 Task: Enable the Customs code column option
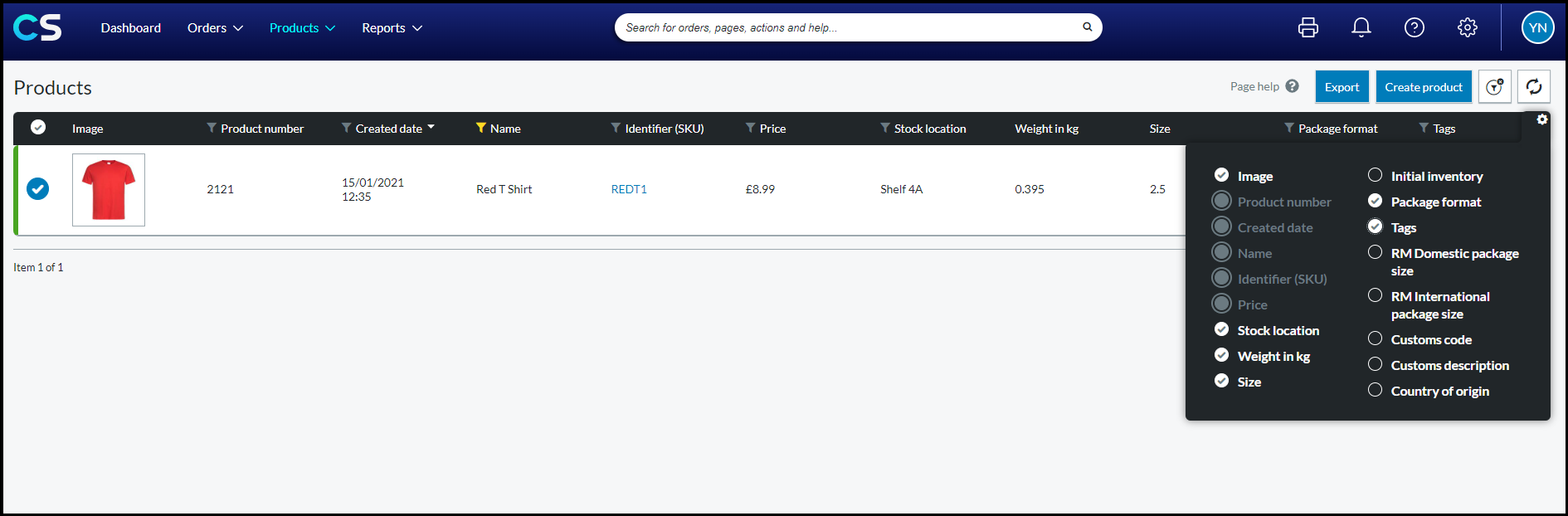pos(1375,338)
